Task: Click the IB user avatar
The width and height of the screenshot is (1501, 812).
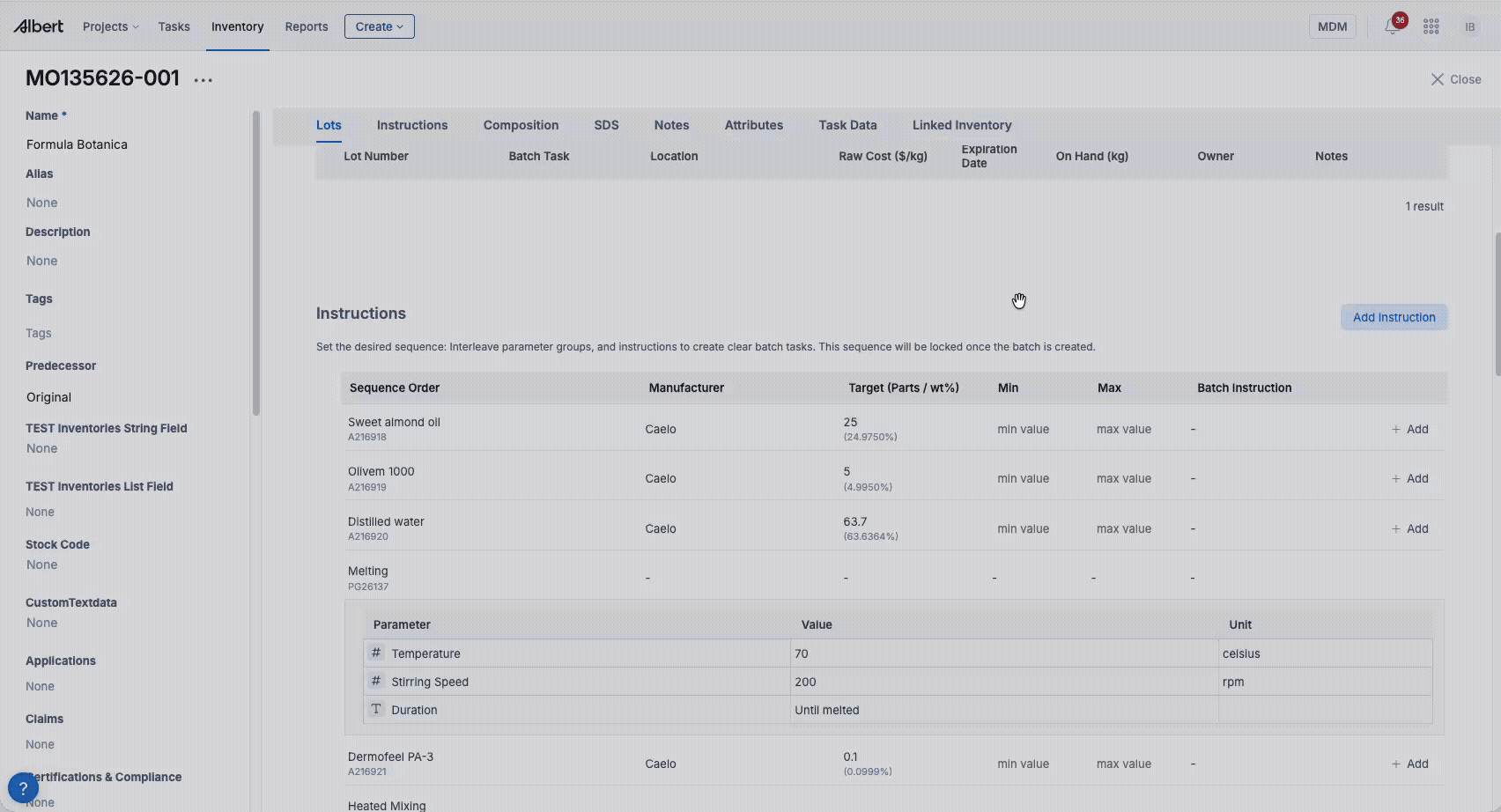Action: click(x=1469, y=26)
